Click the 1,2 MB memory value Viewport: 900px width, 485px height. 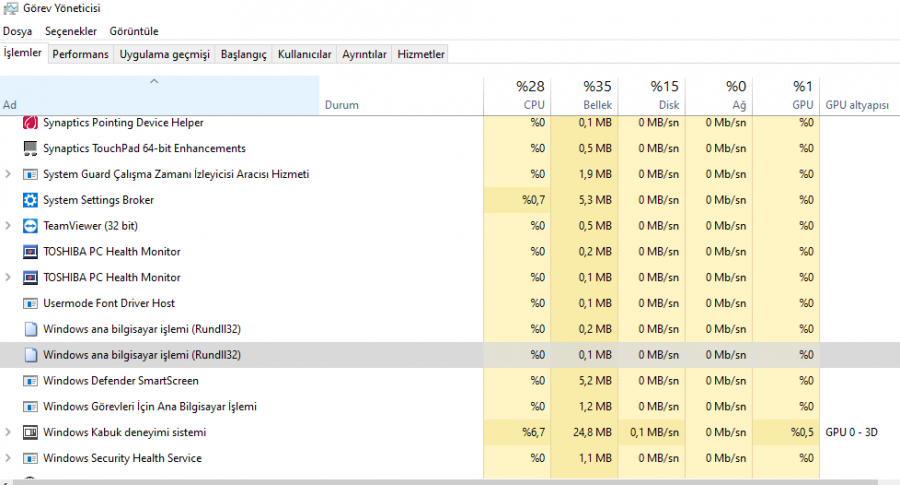(595, 406)
